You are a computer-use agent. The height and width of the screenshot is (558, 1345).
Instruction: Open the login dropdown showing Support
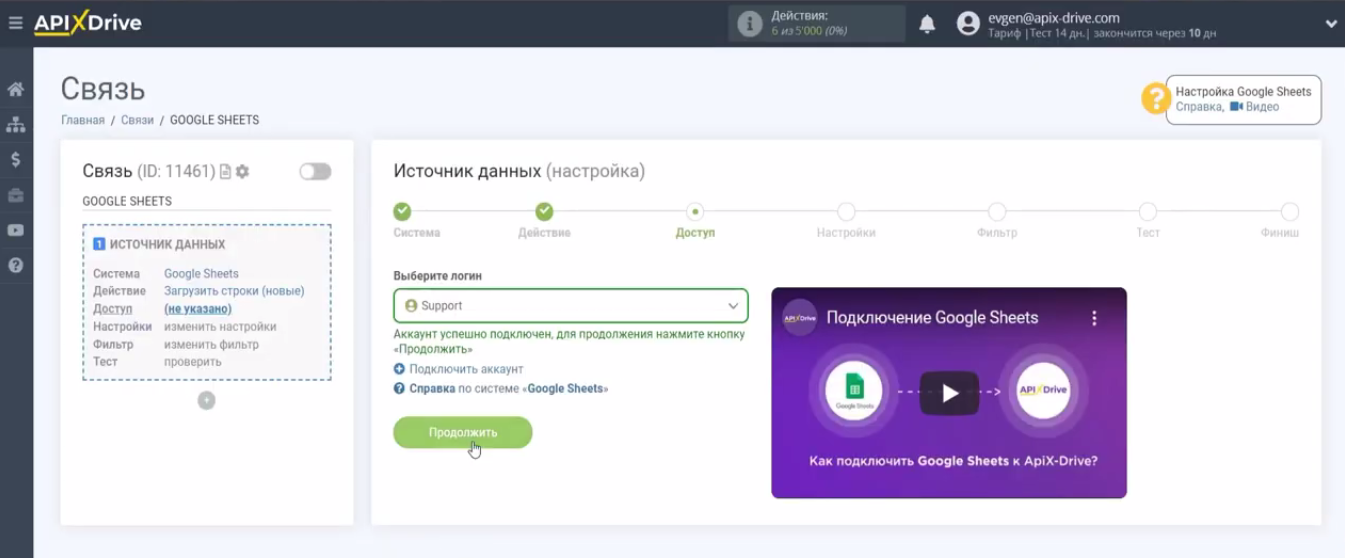[x=571, y=306]
